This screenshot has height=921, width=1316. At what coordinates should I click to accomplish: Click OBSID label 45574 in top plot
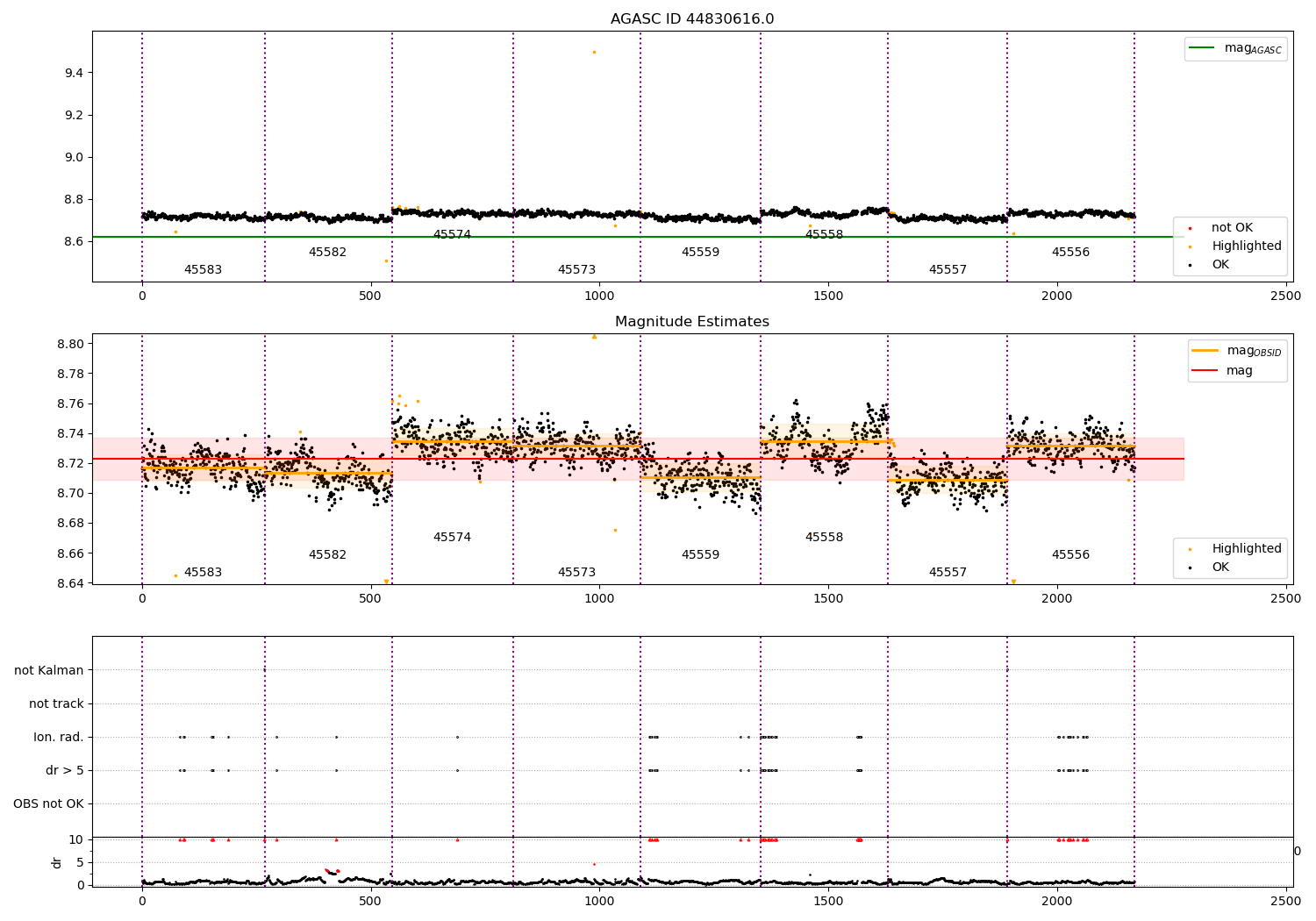click(452, 235)
